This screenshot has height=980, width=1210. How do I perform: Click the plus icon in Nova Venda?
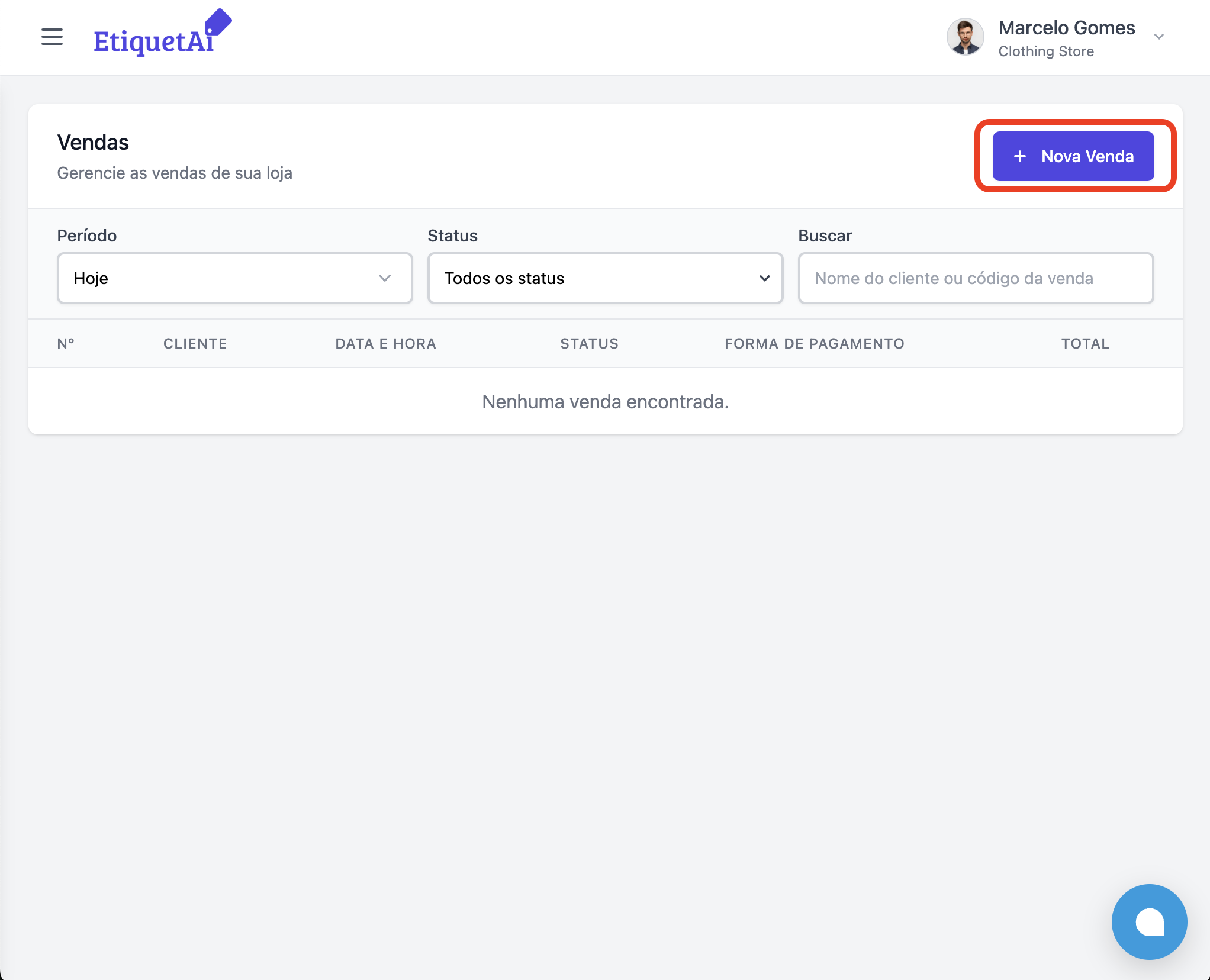(x=1019, y=156)
